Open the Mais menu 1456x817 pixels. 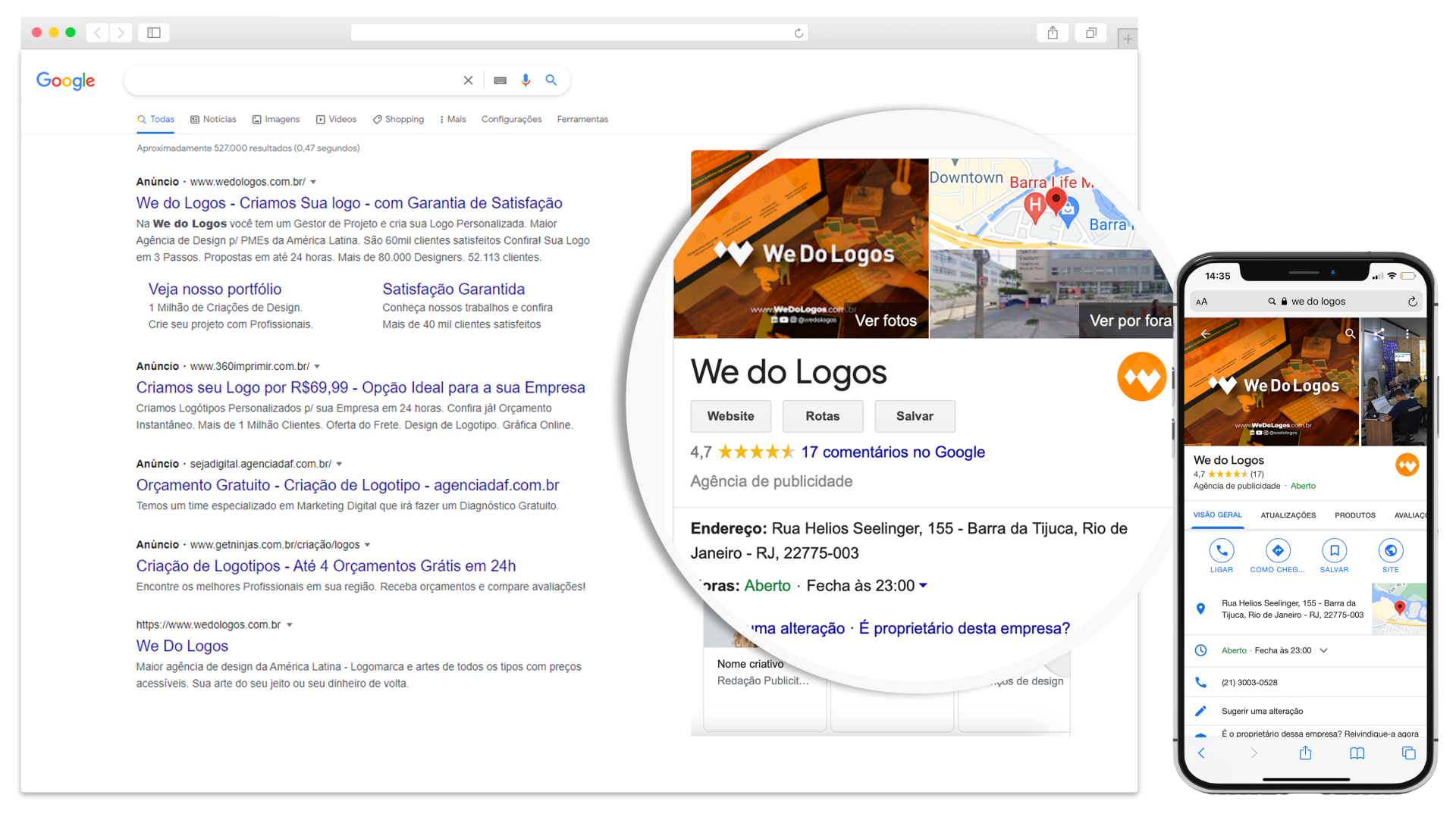click(453, 119)
